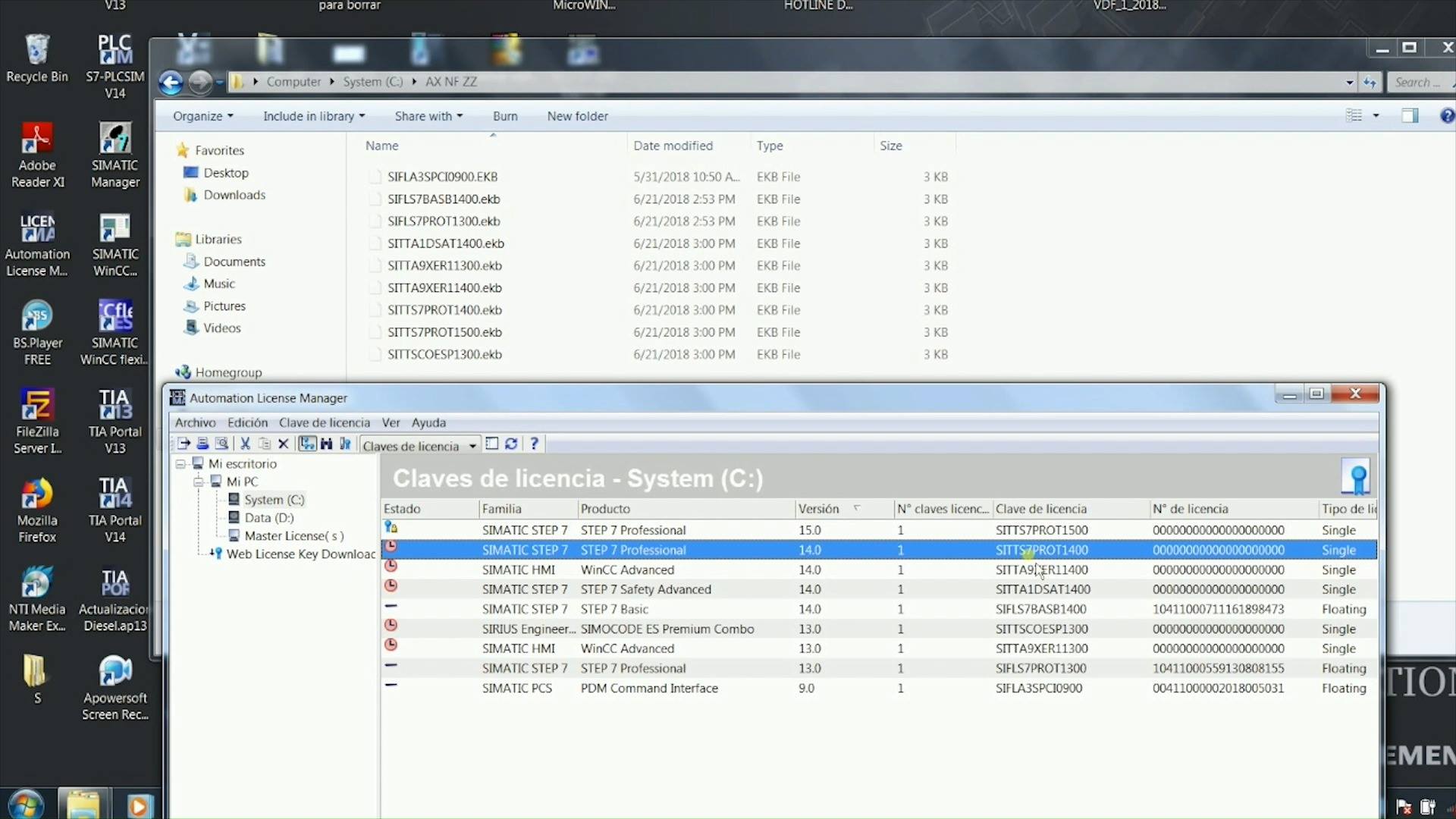Click the question mark help icon in License Manager
The height and width of the screenshot is (819, 1456).
(x=534, y=444)
